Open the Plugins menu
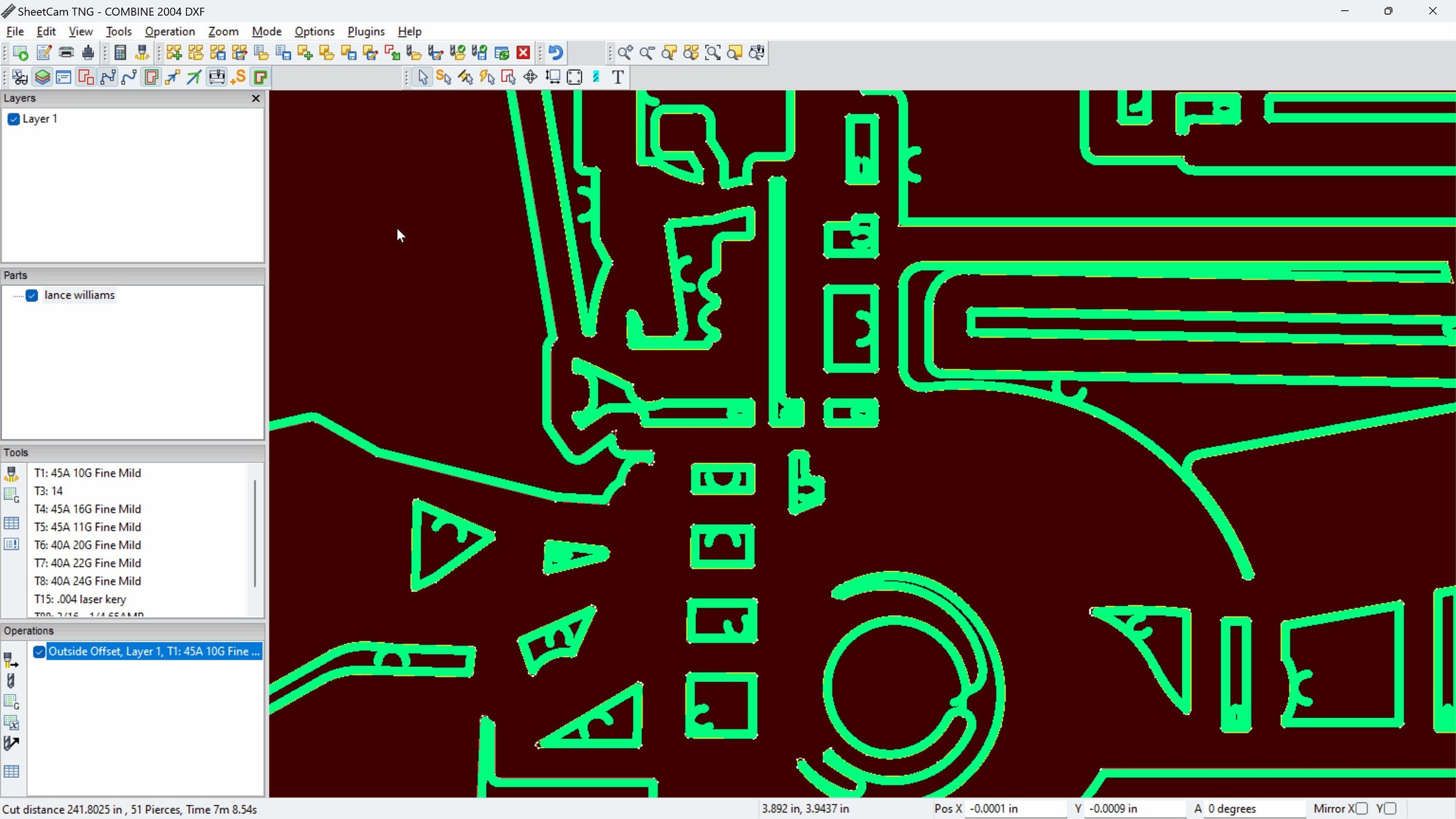 click(366, 31)
